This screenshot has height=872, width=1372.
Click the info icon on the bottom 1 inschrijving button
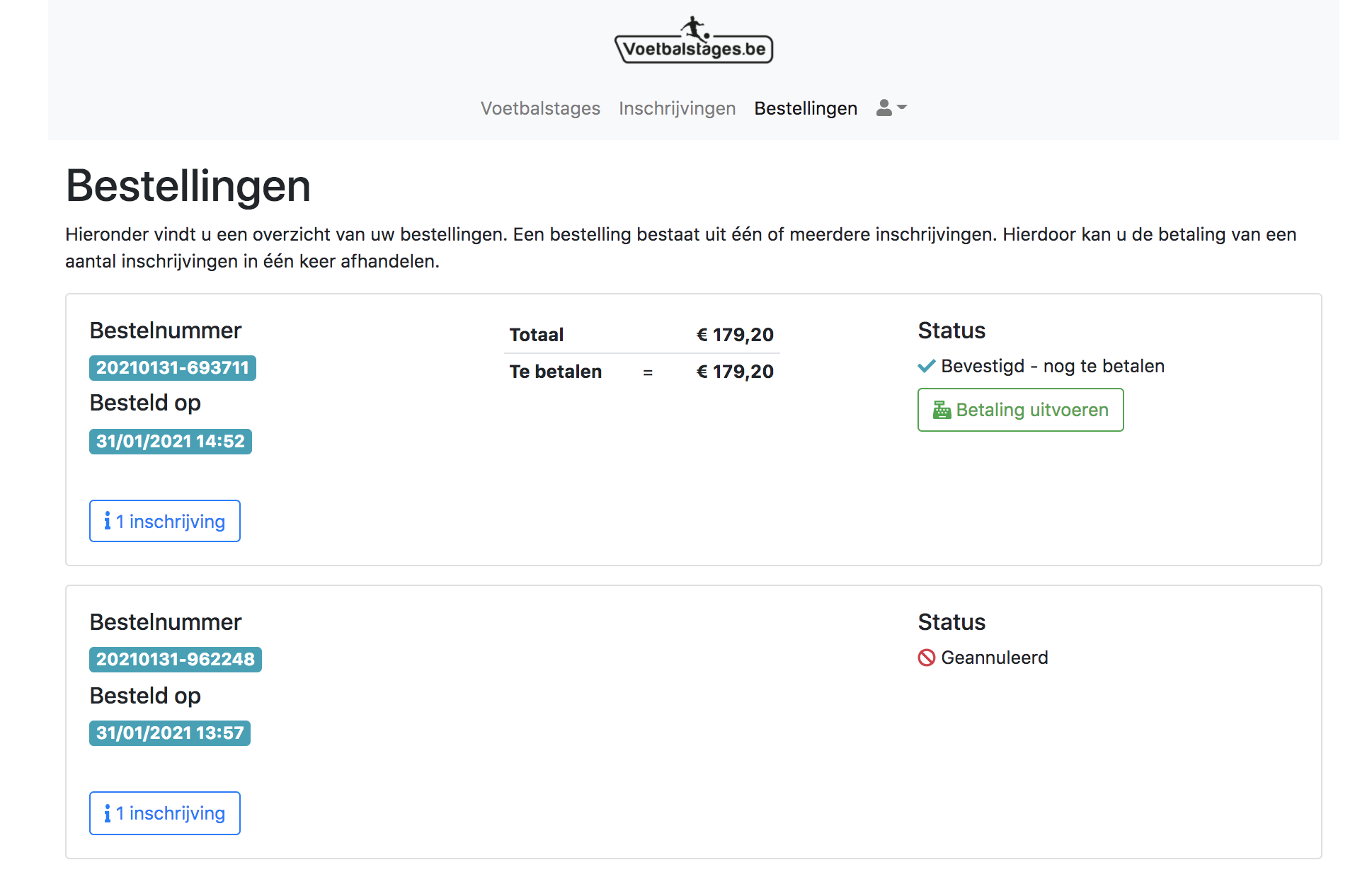pos(107,813)
